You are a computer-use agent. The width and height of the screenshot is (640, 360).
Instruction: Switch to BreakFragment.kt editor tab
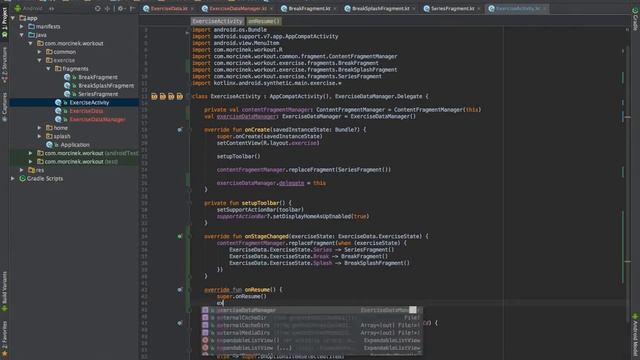tap(309, 9)
